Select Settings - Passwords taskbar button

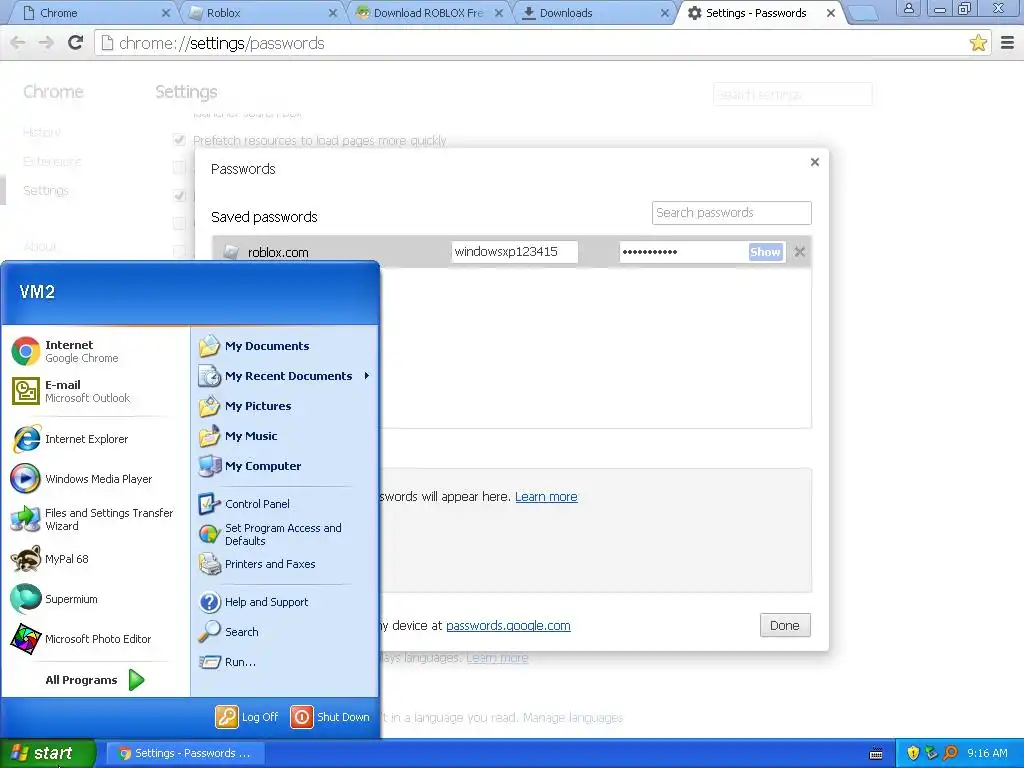[185, 753]
